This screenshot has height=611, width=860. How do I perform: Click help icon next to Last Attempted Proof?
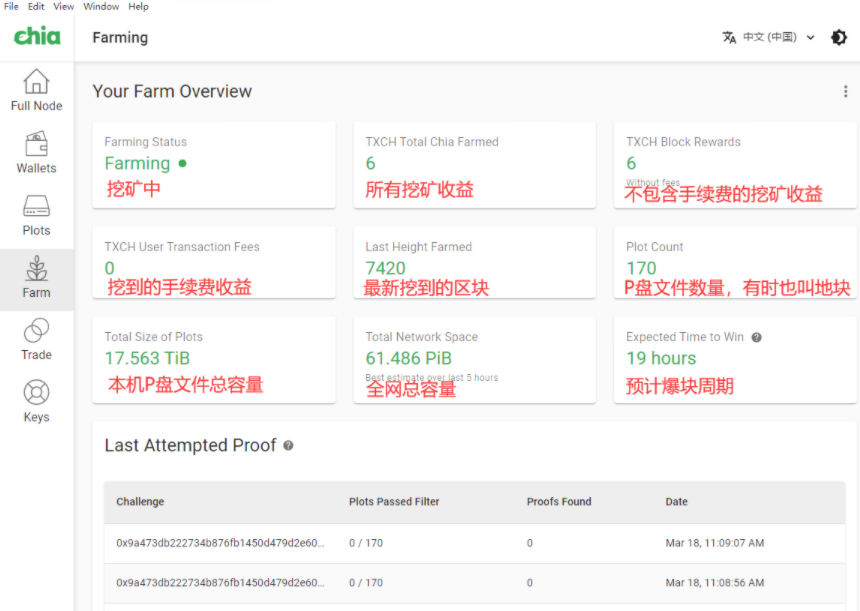coord(288,446)
